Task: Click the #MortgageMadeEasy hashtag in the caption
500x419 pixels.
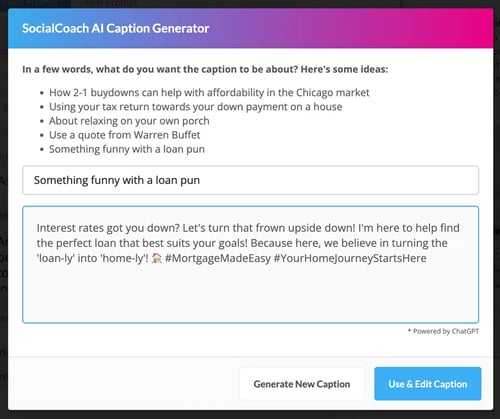Action: tap(218, 258)
